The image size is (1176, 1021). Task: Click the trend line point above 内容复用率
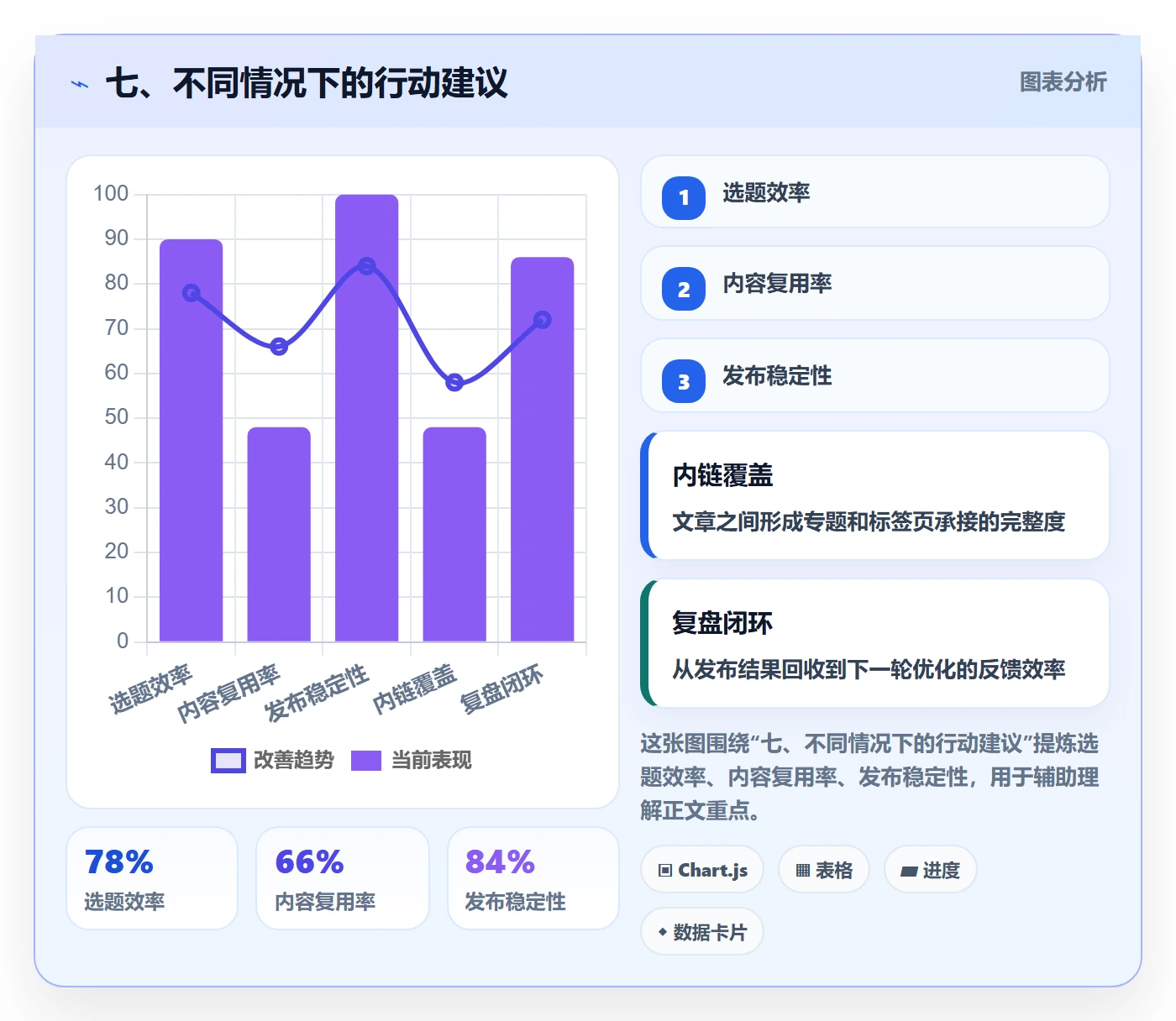click(x=279, y=347)
